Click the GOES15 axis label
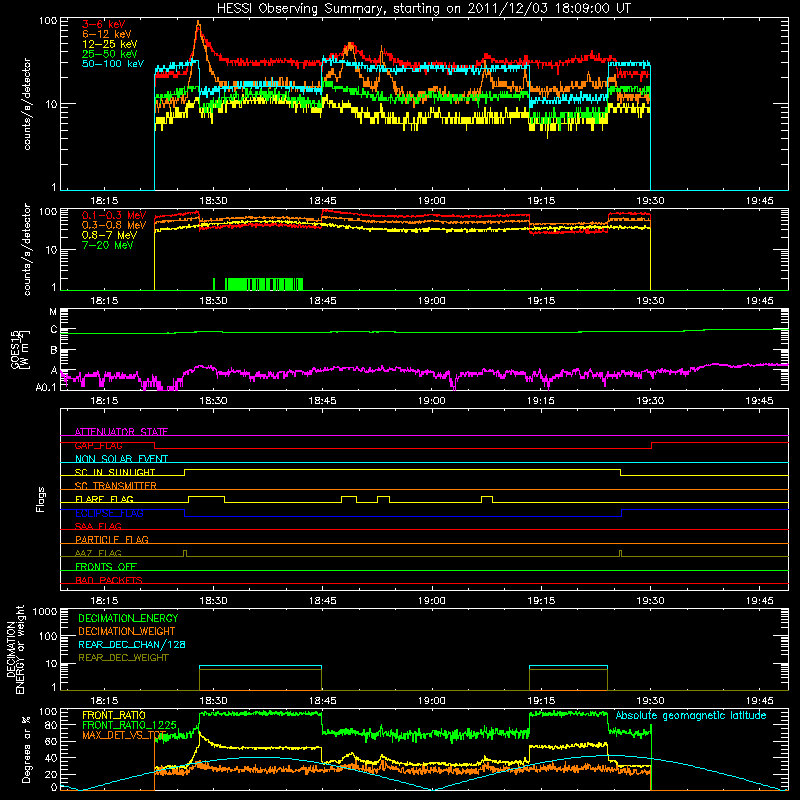The image size is (800, 800). pyautogui.click(x=19, y=349)
